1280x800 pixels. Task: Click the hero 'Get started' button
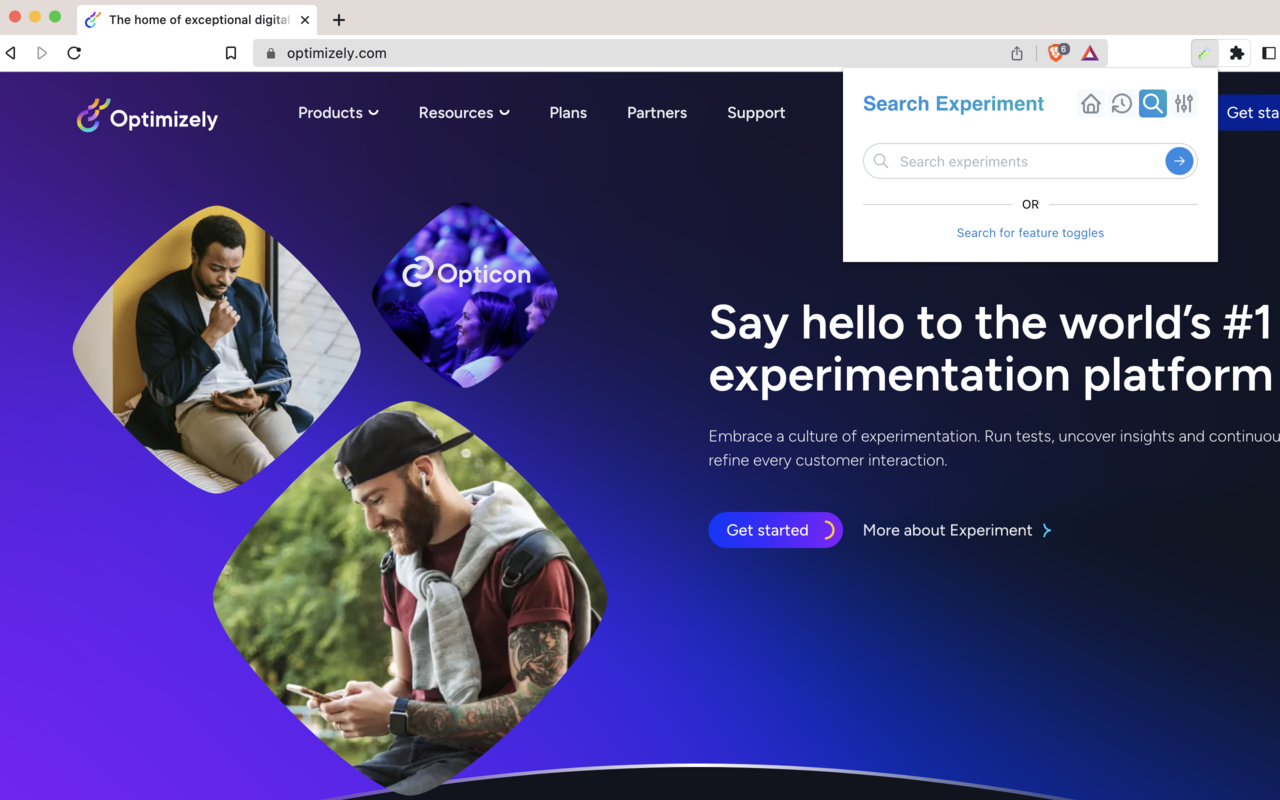point(776,530)
